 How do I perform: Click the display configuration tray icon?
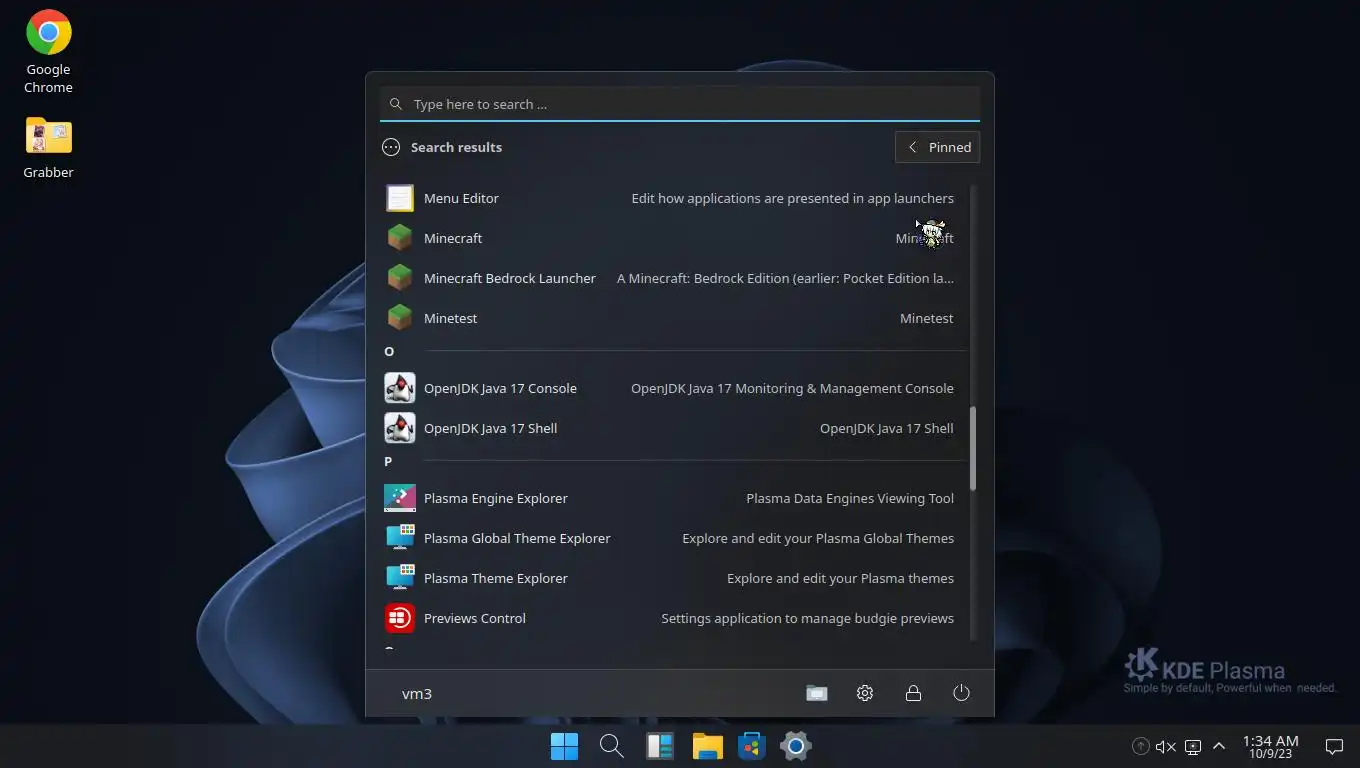coord(1192,747)
